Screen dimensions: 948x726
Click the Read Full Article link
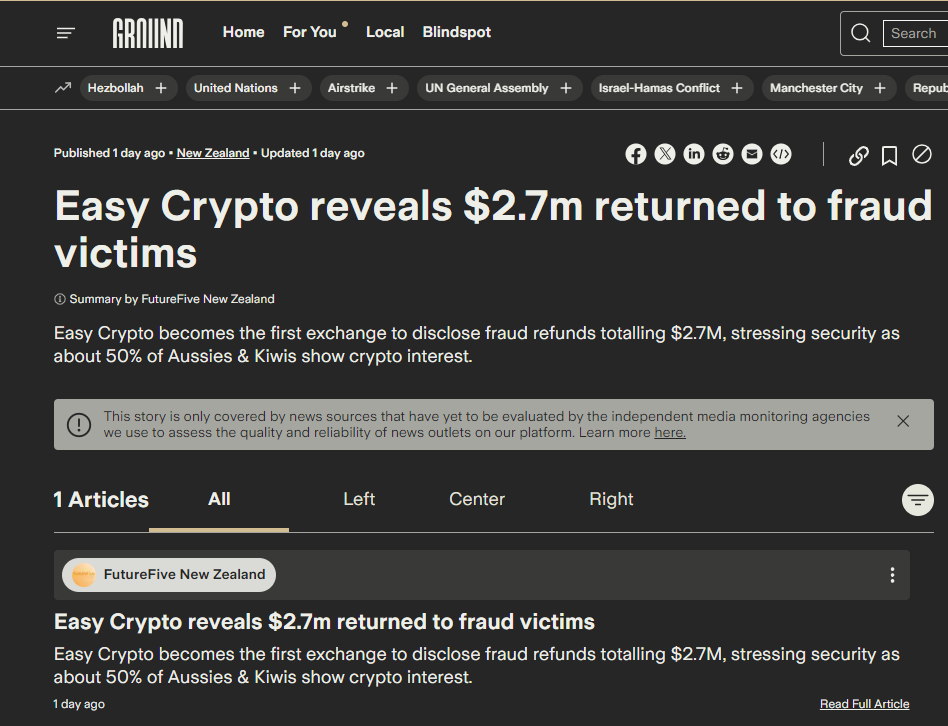pos(864,703)
